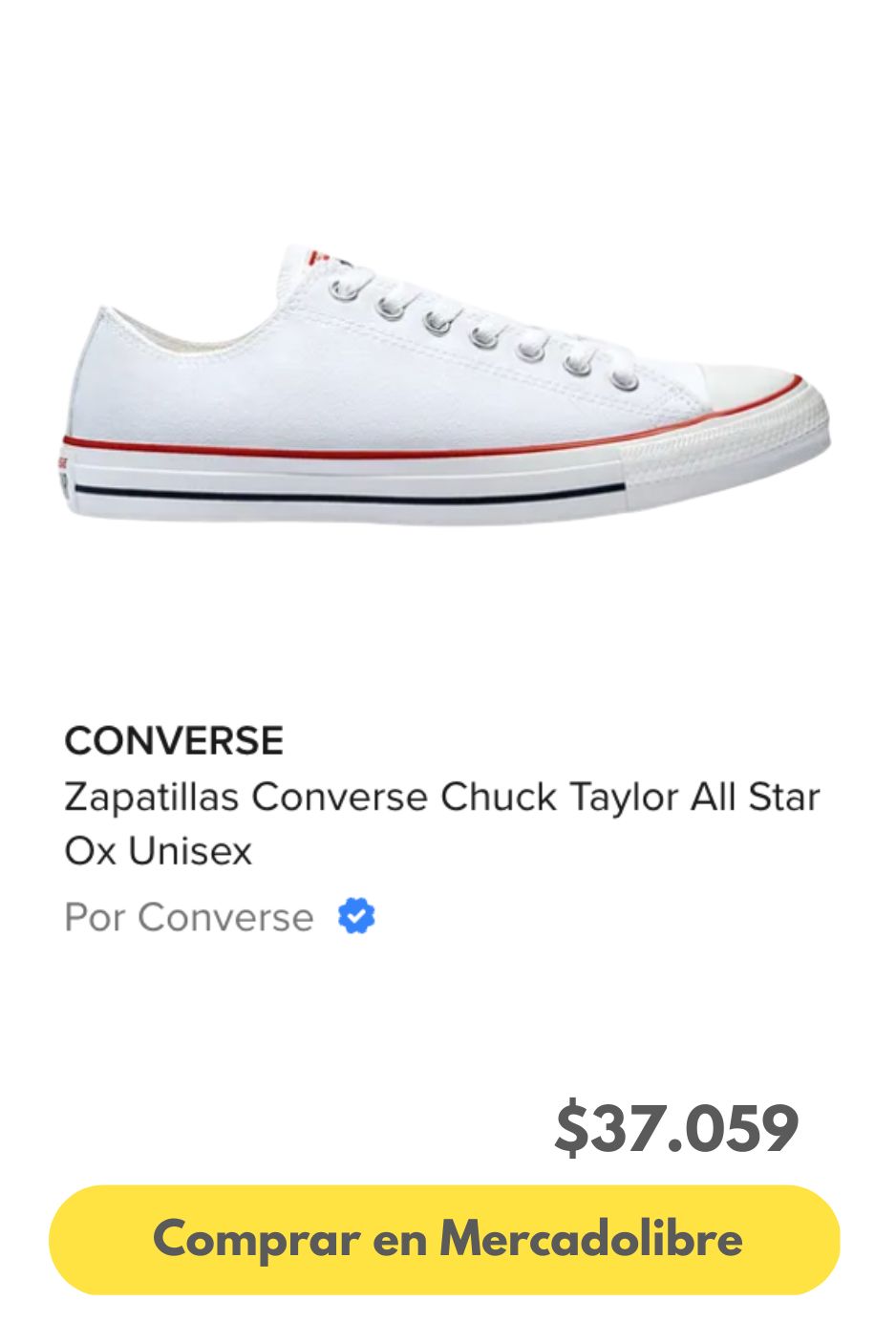Click the textured toe bumper strip
This screenshot has width=896, height=1343.
[x=726, y=444]
